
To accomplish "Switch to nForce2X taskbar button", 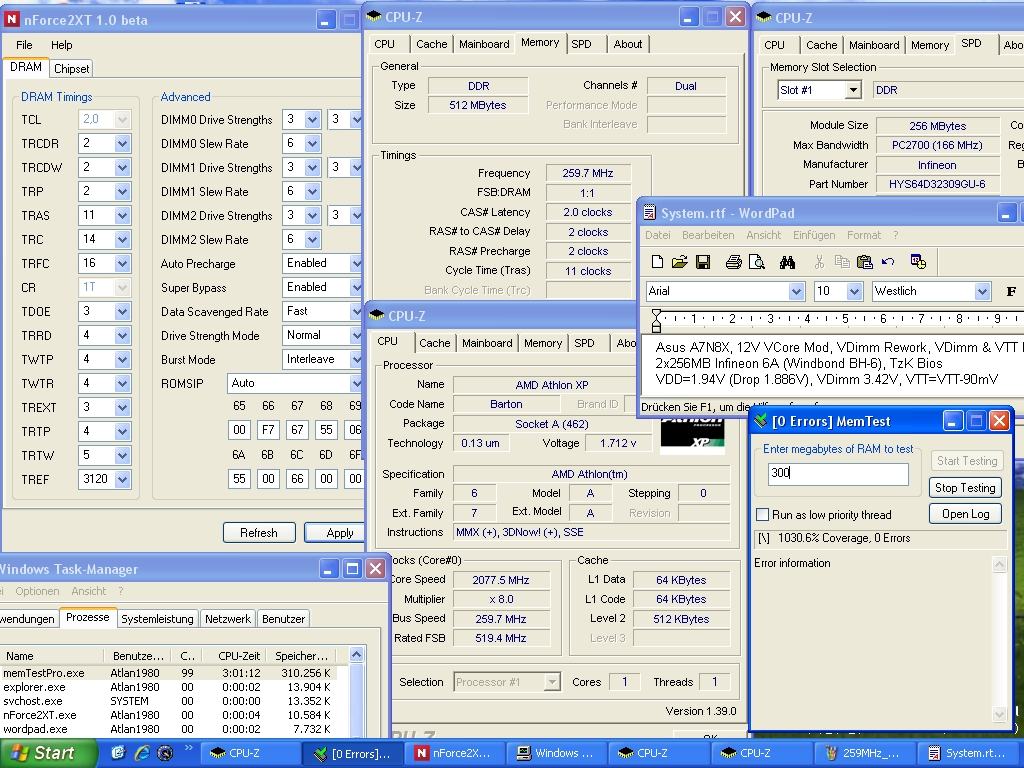I will [x=453, y=753].
